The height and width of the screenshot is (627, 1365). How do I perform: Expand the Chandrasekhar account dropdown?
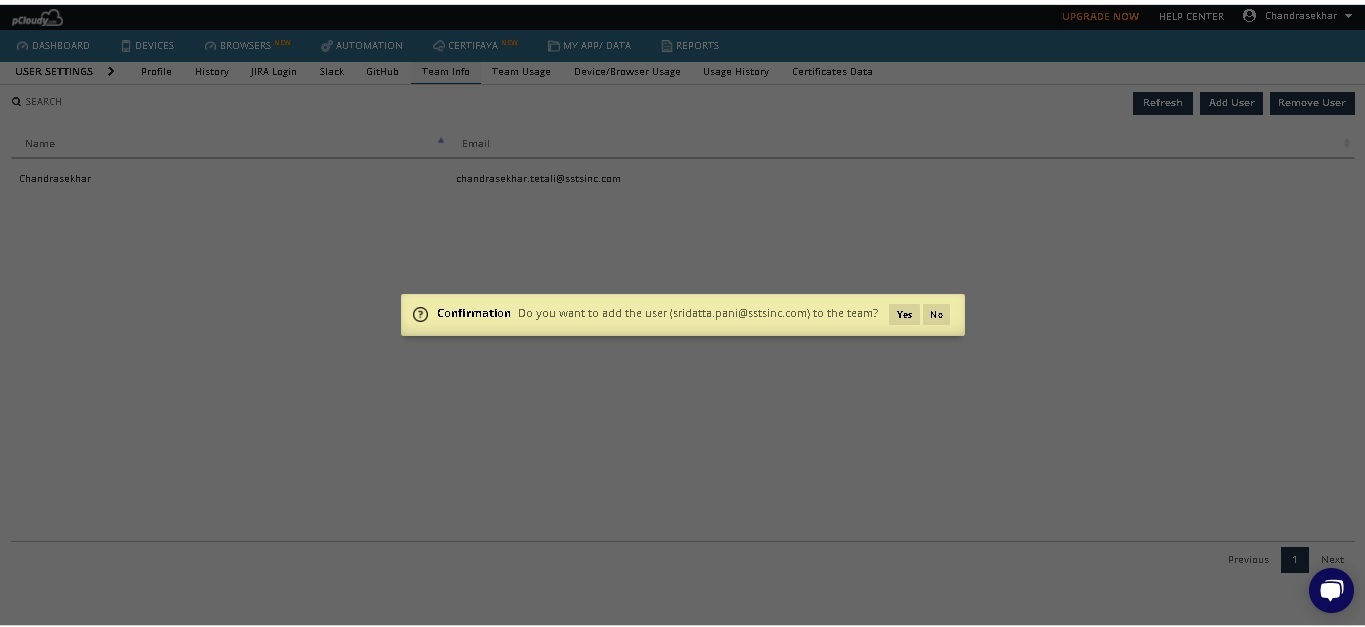[1348, 16]
